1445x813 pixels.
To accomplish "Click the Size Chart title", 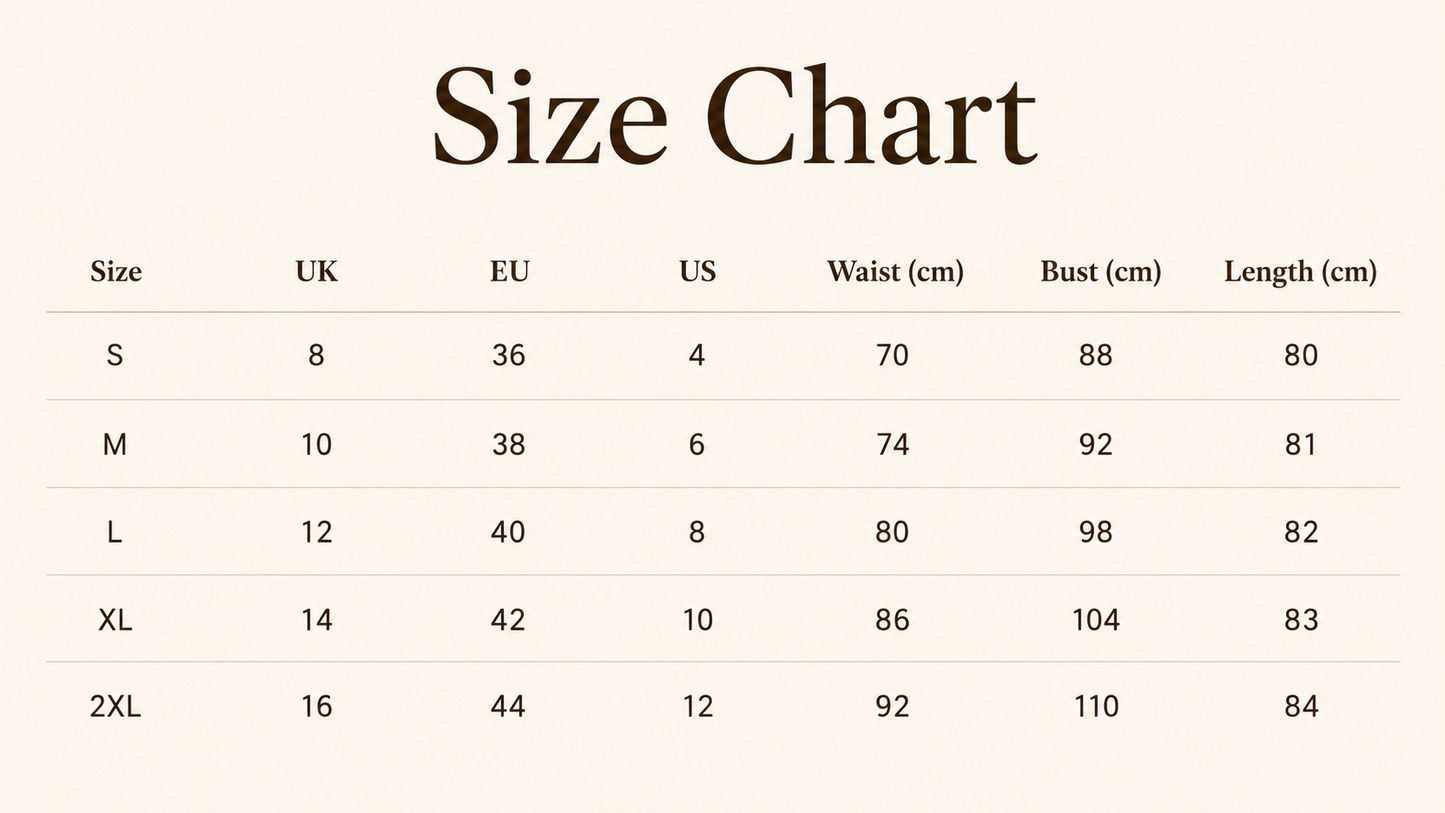I will coord(734,116).
